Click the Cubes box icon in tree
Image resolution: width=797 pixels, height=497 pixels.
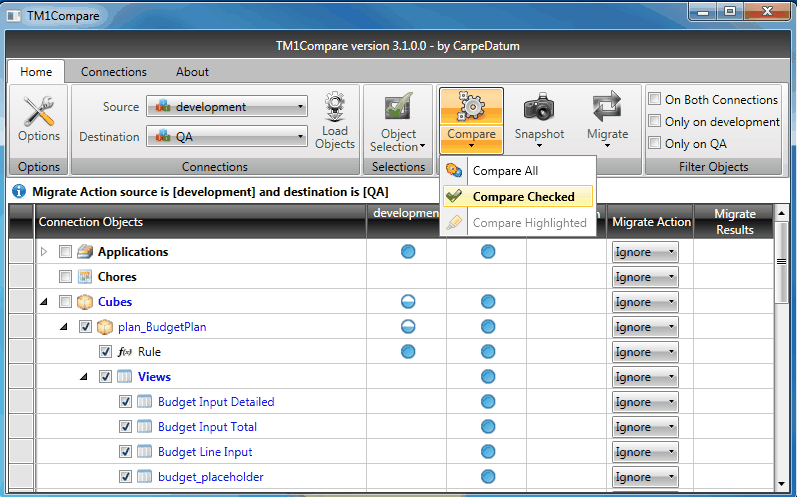(x=85, y=301)
